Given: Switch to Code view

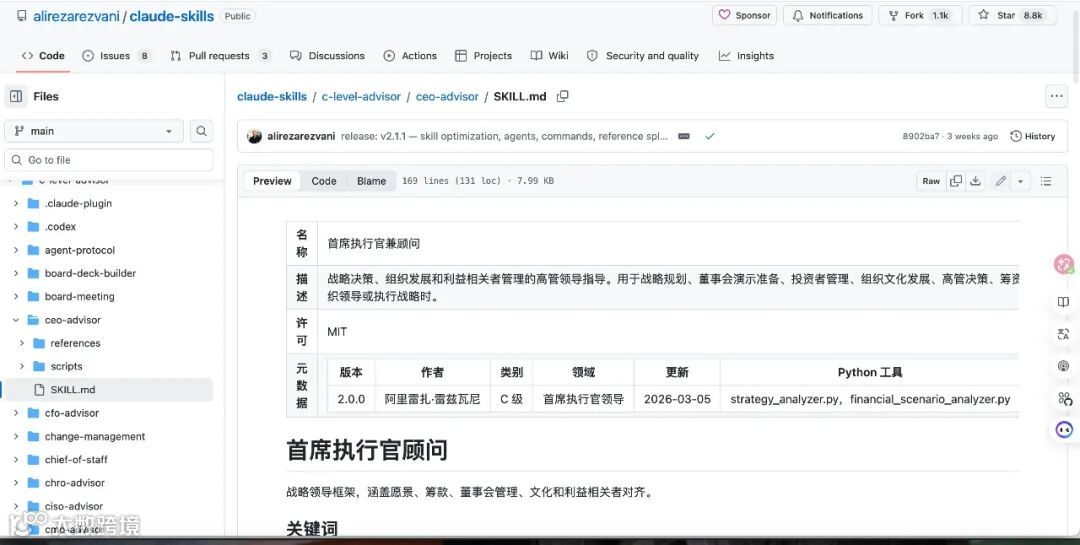Looking at the screenshot, I should [x=324, y=181].
